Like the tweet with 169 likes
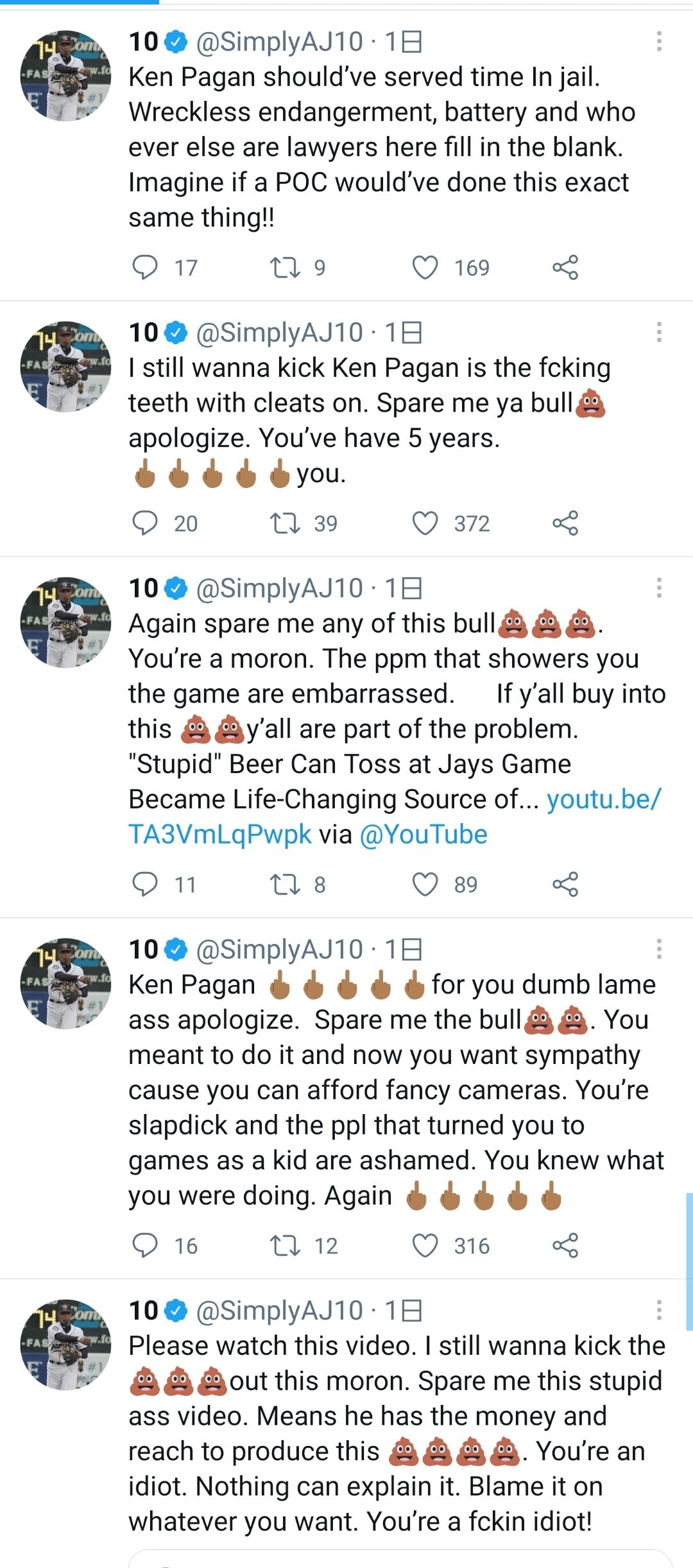This screenshot has width=693, height=1568. pyautogui.click(x=425, y=267)
